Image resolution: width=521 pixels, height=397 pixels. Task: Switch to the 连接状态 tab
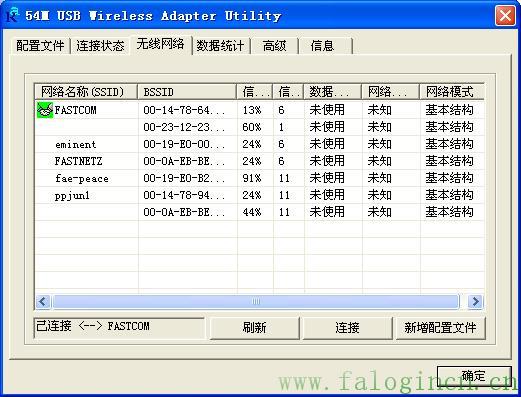coord(100,46)
